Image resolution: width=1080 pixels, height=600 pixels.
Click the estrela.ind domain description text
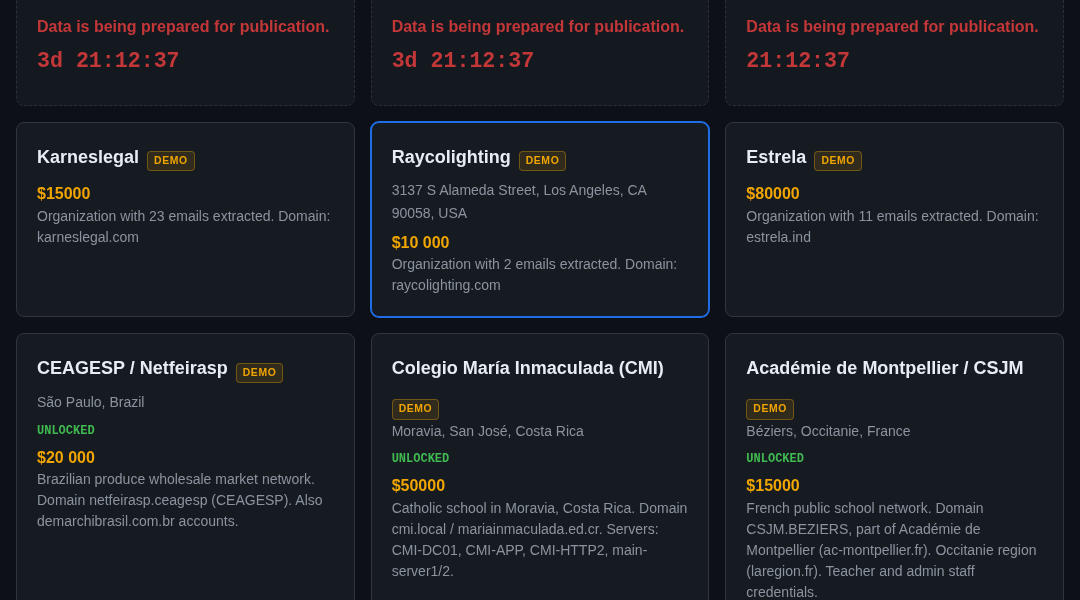tap(893, 227)
